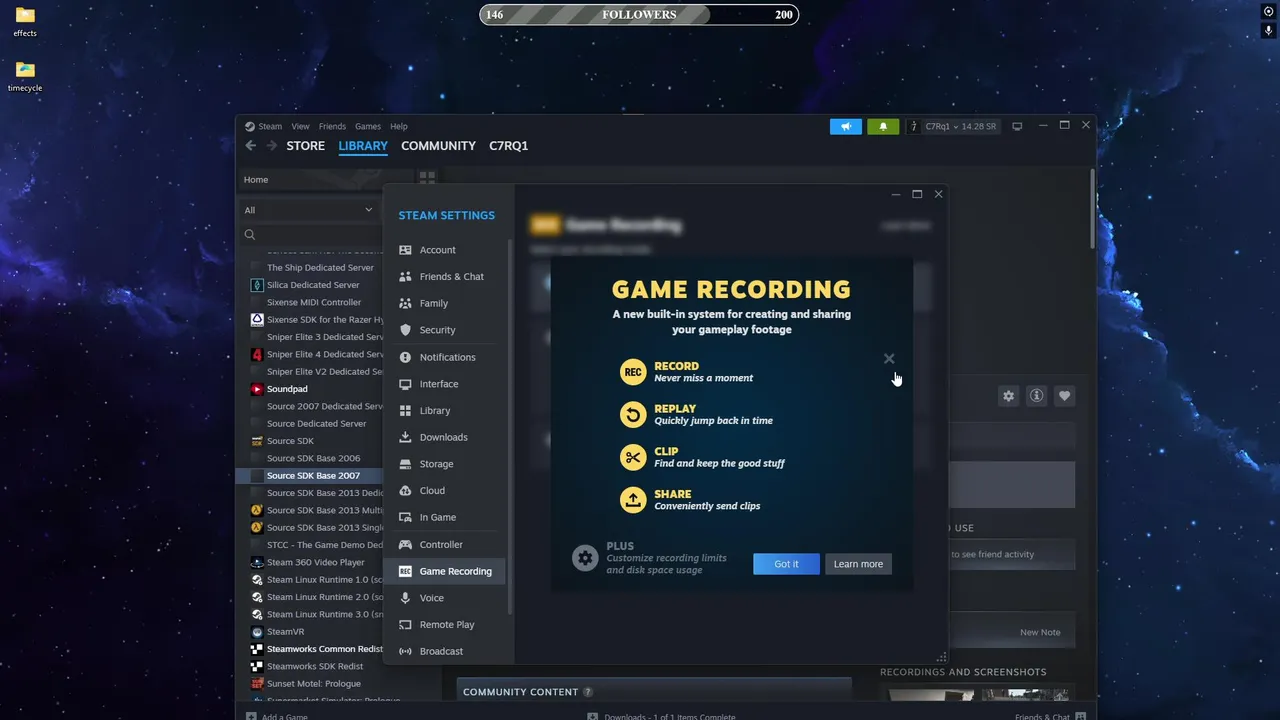
Task: Click the Got it button
Action: coord(786,564)
